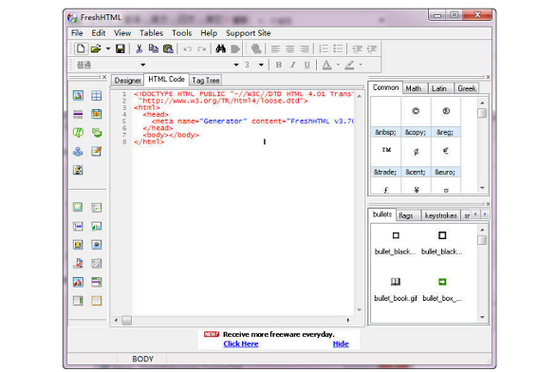Toggle bold formatting
557x372 pixels.
pos(279,65)
